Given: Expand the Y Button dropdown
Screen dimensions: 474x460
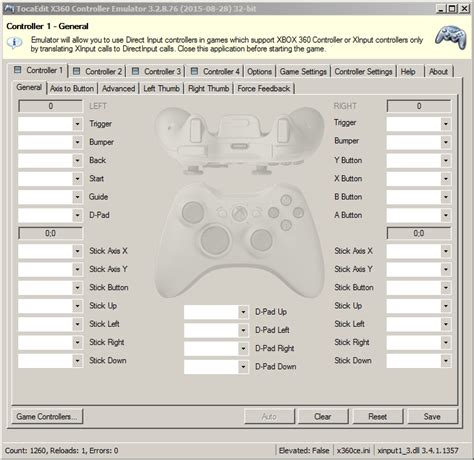Looking at the screenshot, I should coord(446,161).
